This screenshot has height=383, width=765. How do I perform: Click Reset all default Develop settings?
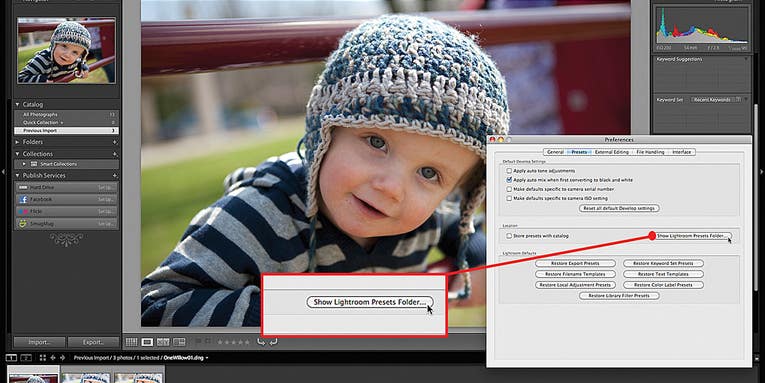pos(619,208)
